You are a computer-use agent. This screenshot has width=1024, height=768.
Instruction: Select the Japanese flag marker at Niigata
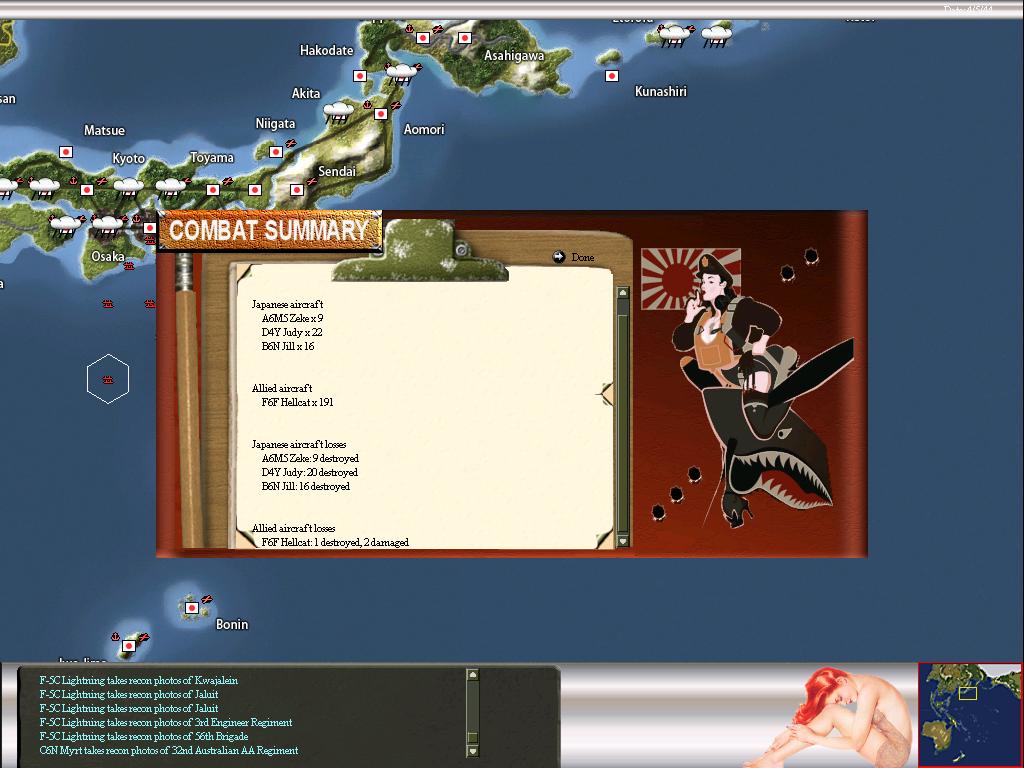pyautogui.click(x=276, y=152)
